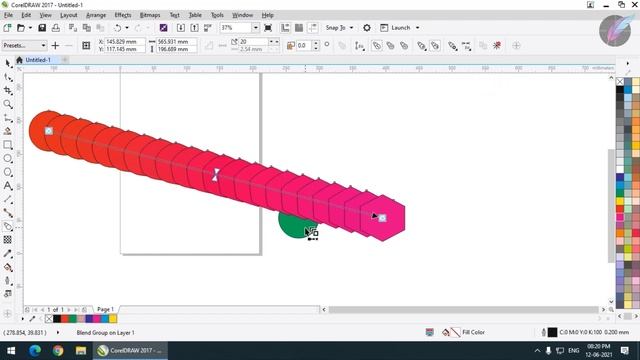Open File Explorer from taskbar

(x=81, y=351)
